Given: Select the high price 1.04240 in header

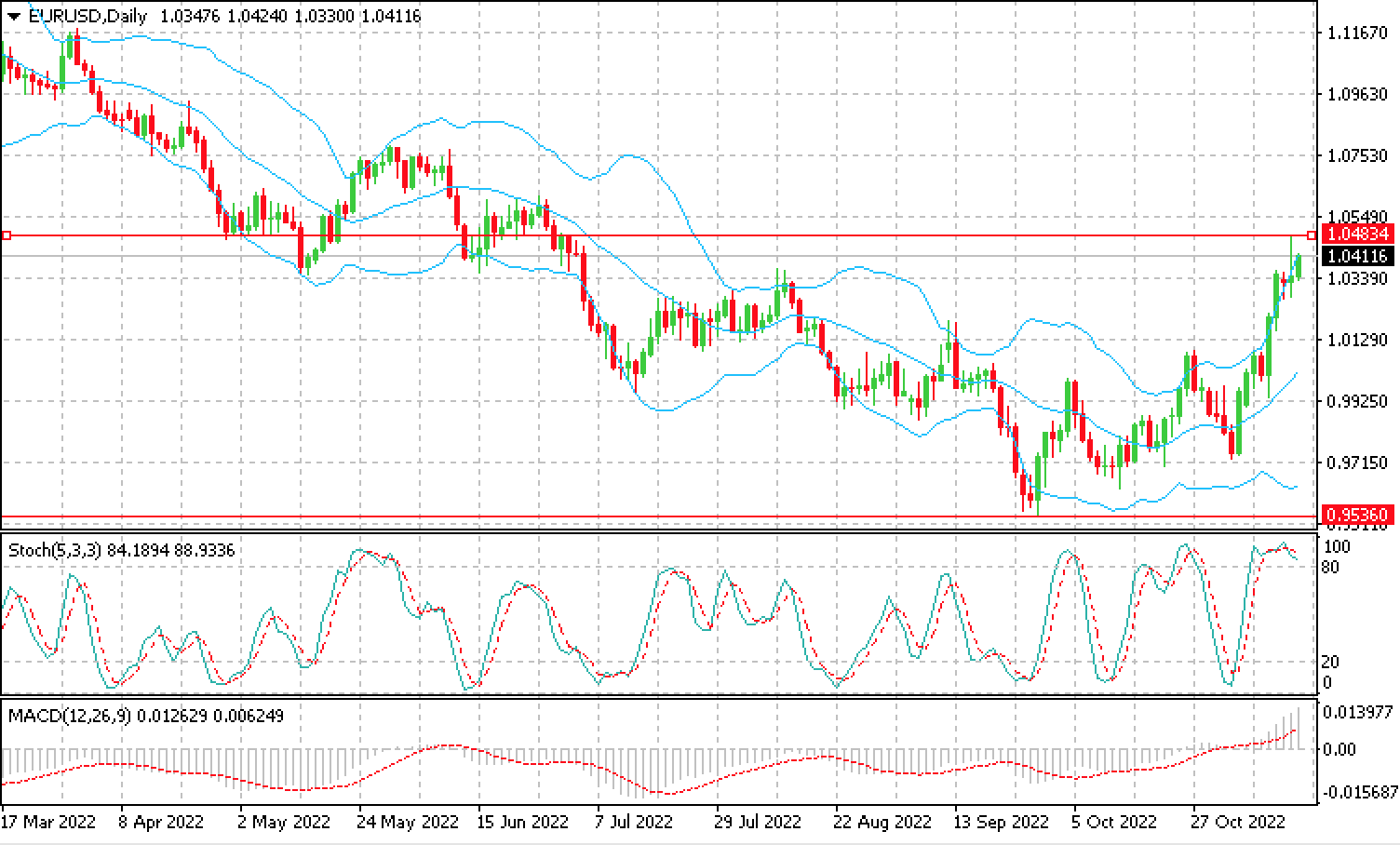Looking at the screenshot, I should 257,17.
